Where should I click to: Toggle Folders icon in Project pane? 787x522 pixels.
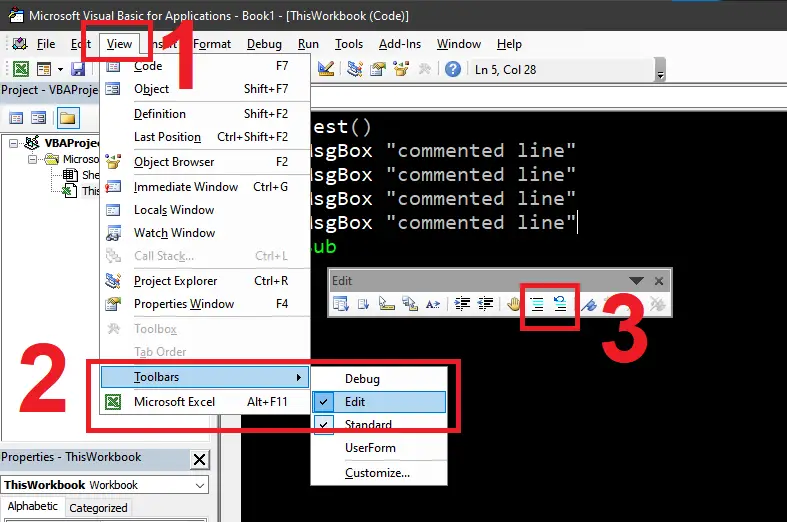coord(68,118)
